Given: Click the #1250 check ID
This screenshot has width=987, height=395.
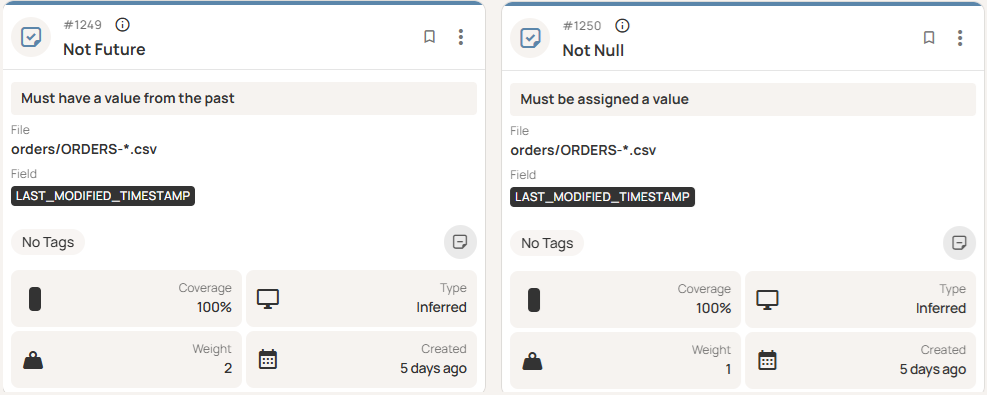Looking at the screenshot, I should coord(582,26).
